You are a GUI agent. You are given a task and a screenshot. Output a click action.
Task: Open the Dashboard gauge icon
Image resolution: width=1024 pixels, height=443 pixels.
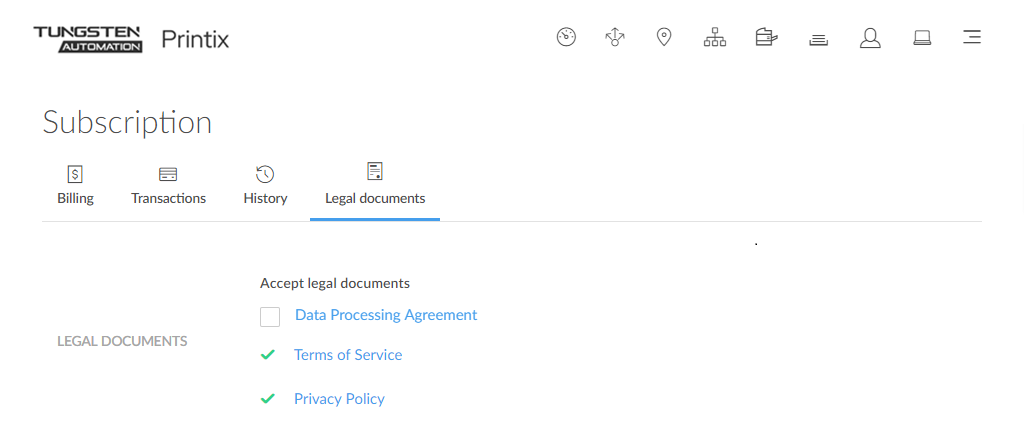point(566,38)
